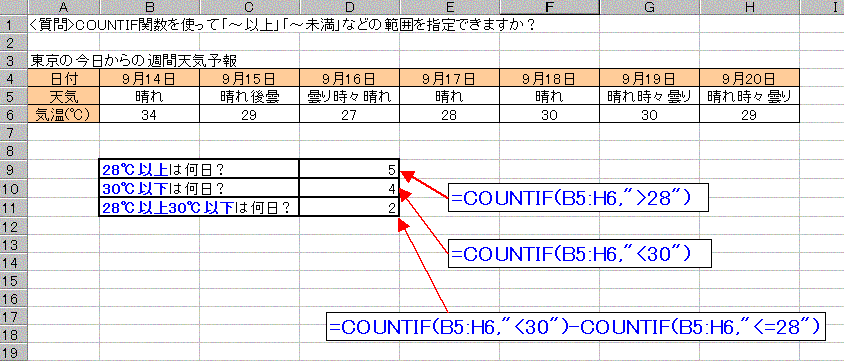
Task: Select the 晴れ cell under 9月17日
Action: click(x=449, y=96)
